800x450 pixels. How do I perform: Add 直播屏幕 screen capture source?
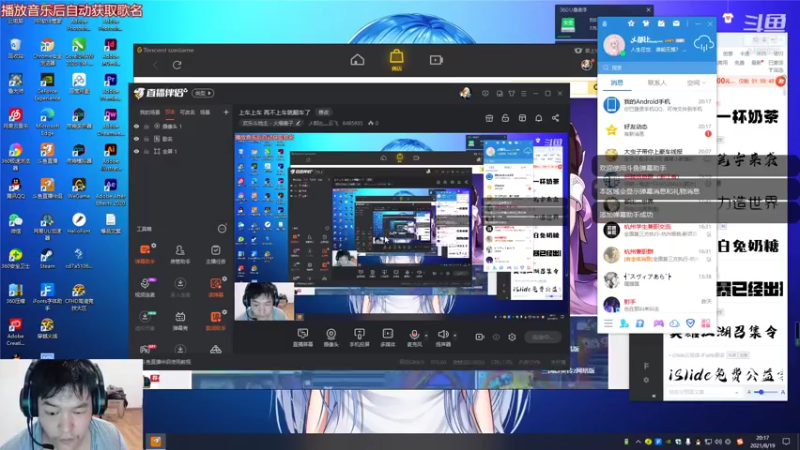303,338
